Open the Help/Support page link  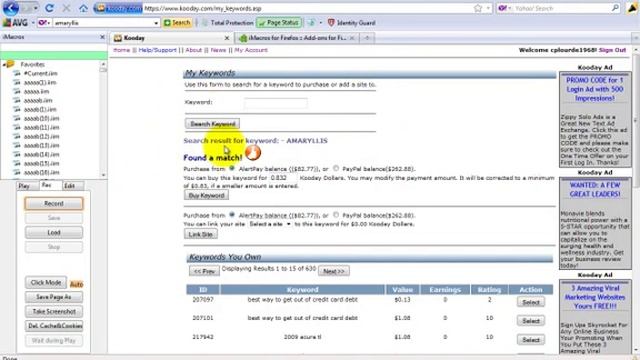tap(158, 50)
